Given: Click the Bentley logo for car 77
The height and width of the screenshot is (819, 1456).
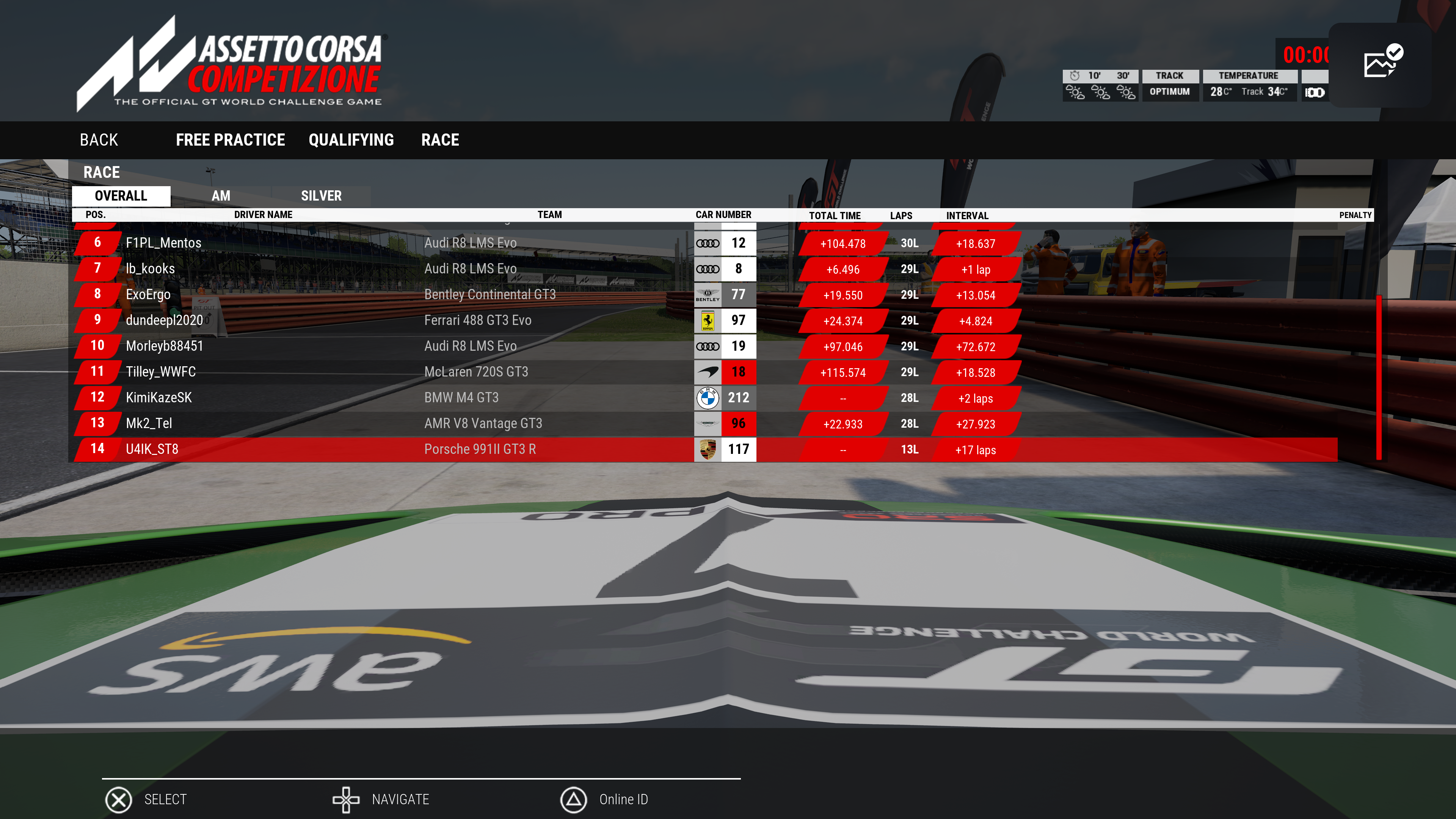Looking at the screenshot, I should coord(708,295).
